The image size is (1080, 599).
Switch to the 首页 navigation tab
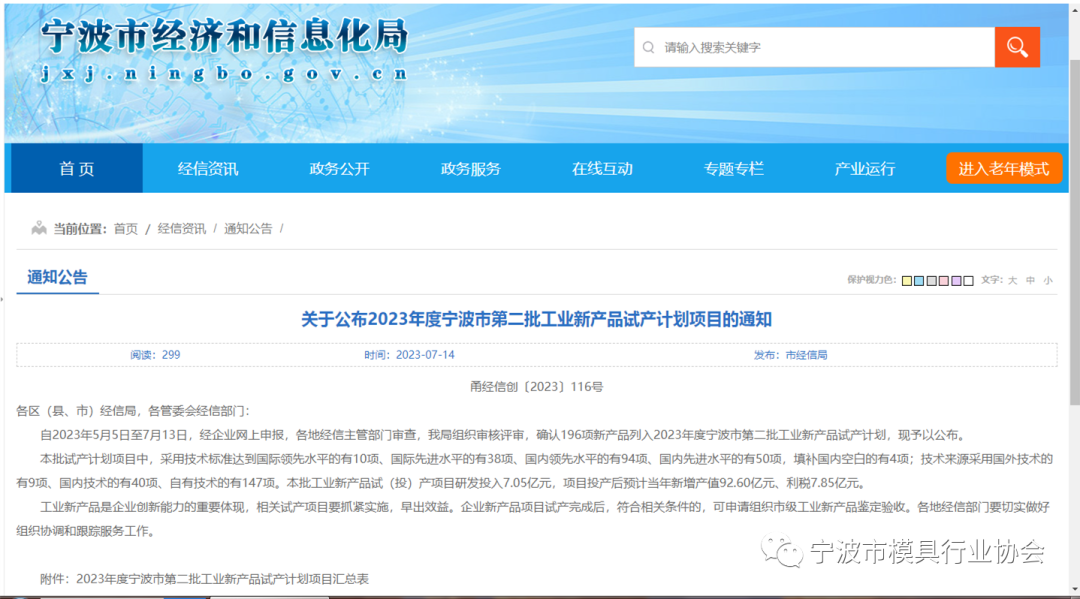[x=76, y=168]
